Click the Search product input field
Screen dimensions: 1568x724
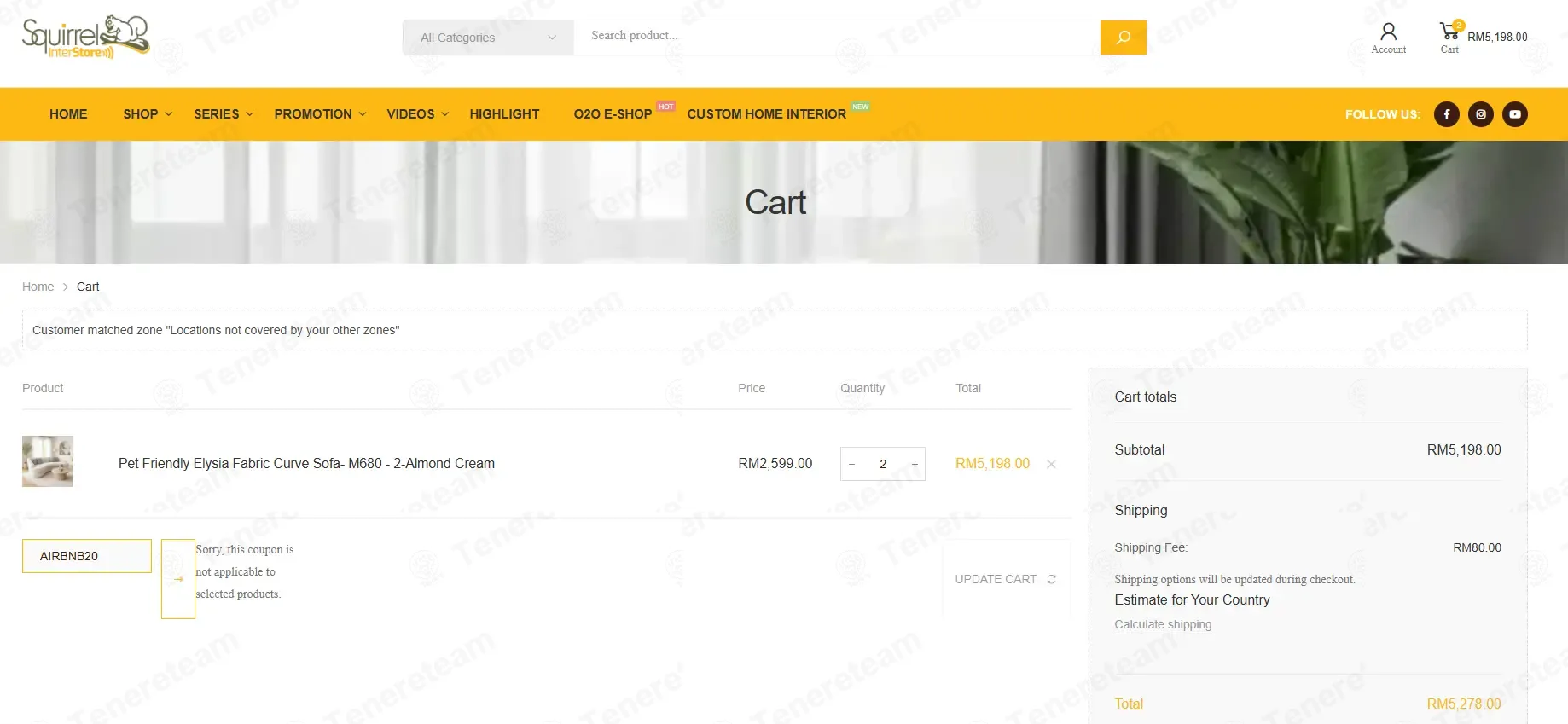837,36
